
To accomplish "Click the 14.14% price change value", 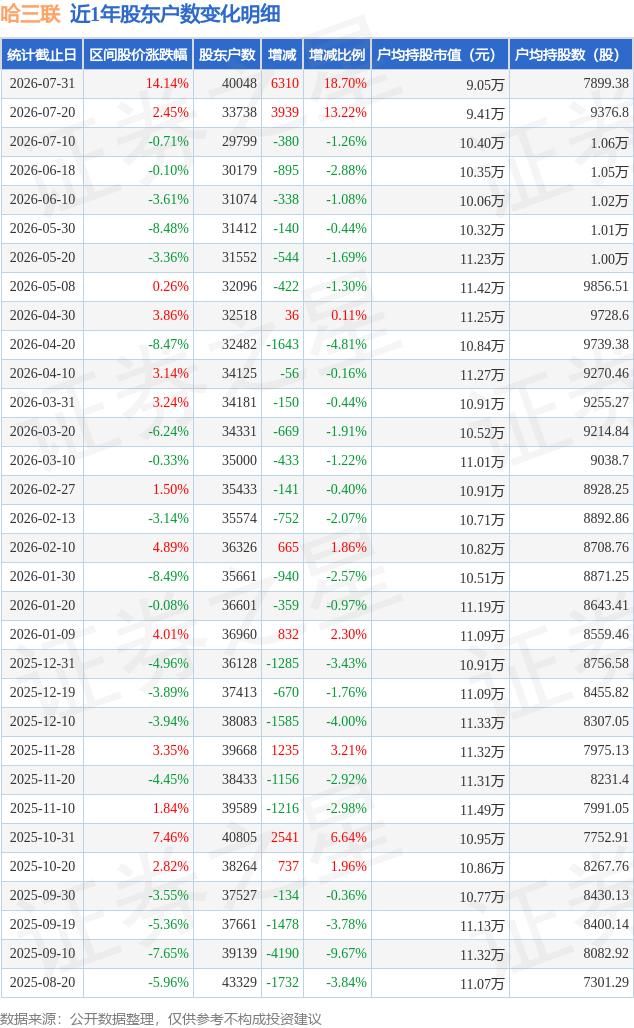I will 167,83.
